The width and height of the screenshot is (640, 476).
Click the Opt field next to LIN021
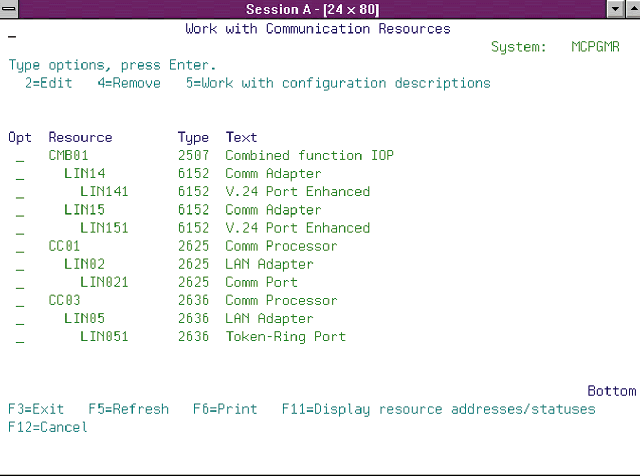[20, 282]
